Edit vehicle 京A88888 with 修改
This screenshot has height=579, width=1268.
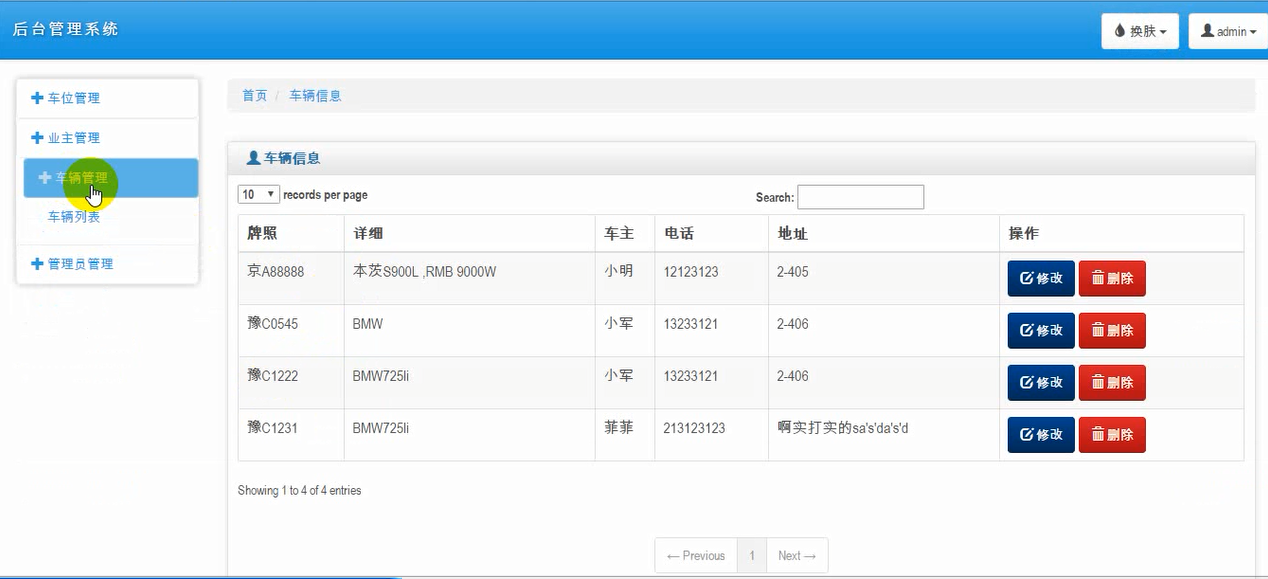(1041, 278)
